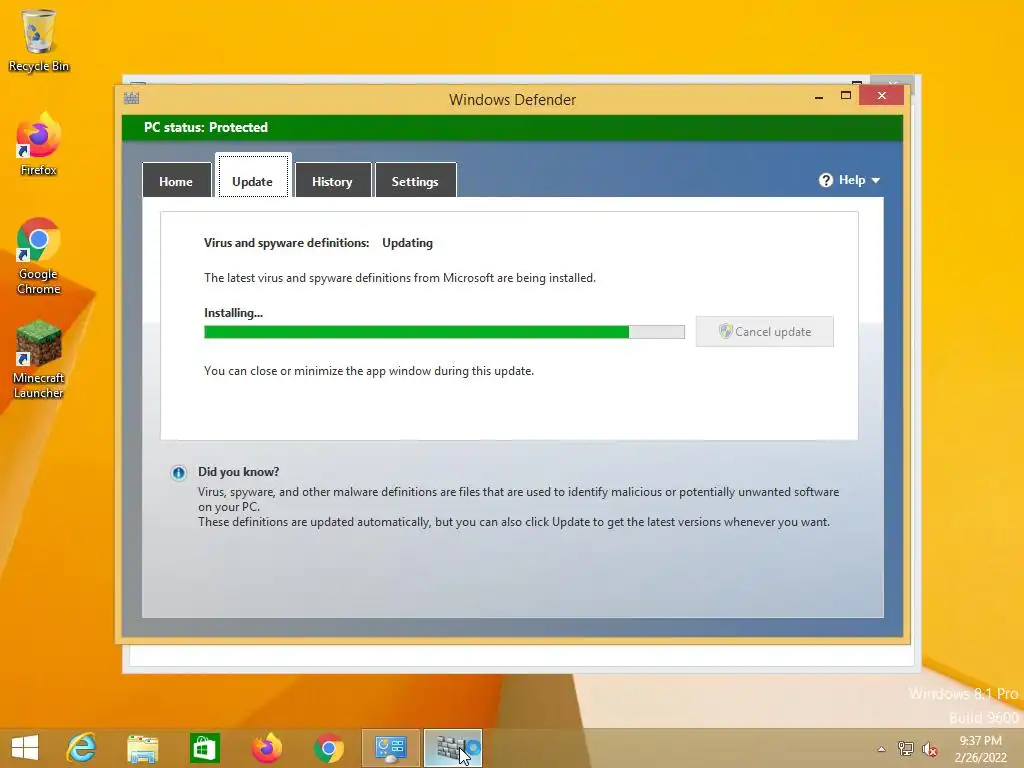Select the Update tab
Image resolution: width=1024 pixels, height=768 pixels.
(x=253, y=176)
